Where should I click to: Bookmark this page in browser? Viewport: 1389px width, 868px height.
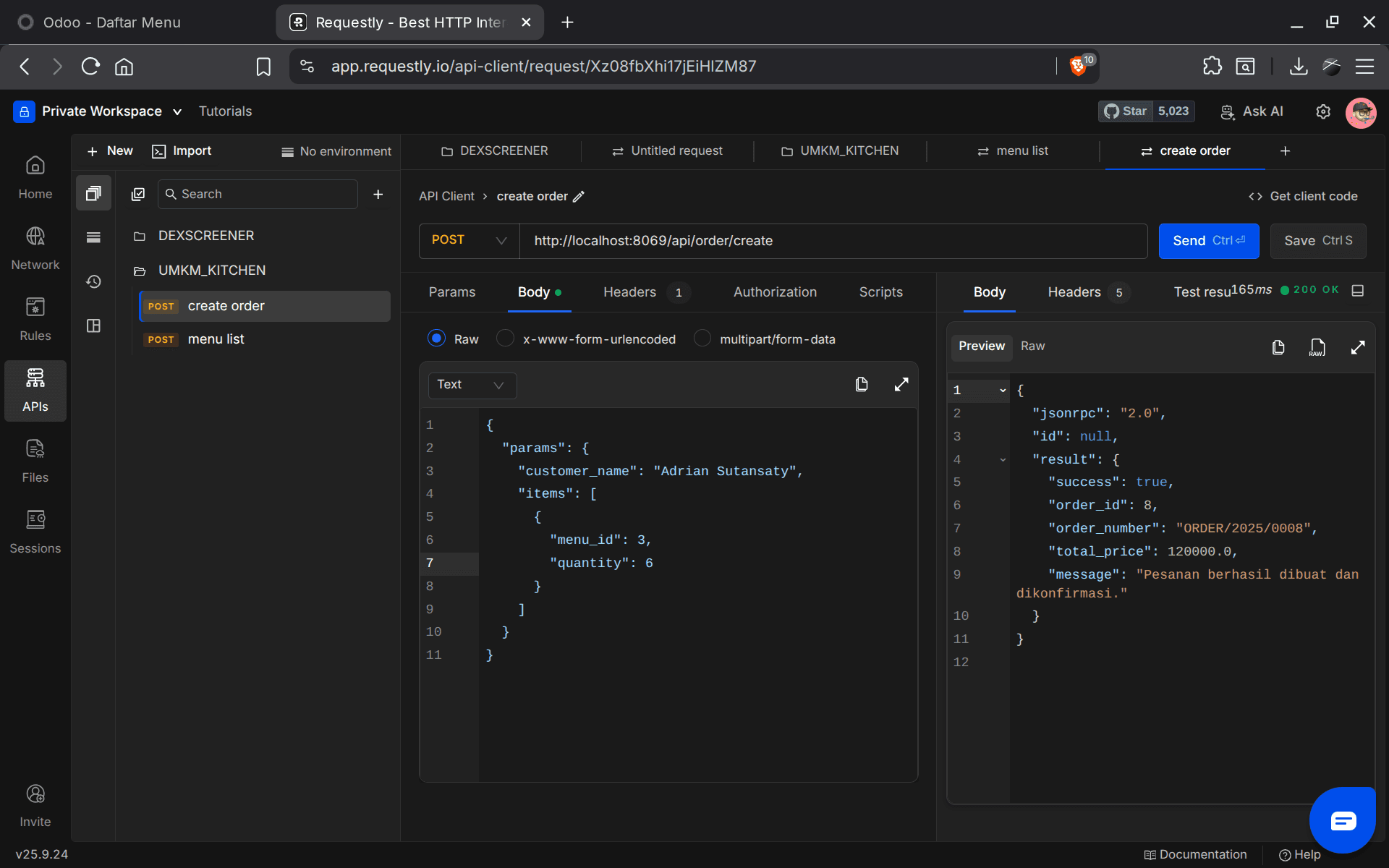pos(263,67)
